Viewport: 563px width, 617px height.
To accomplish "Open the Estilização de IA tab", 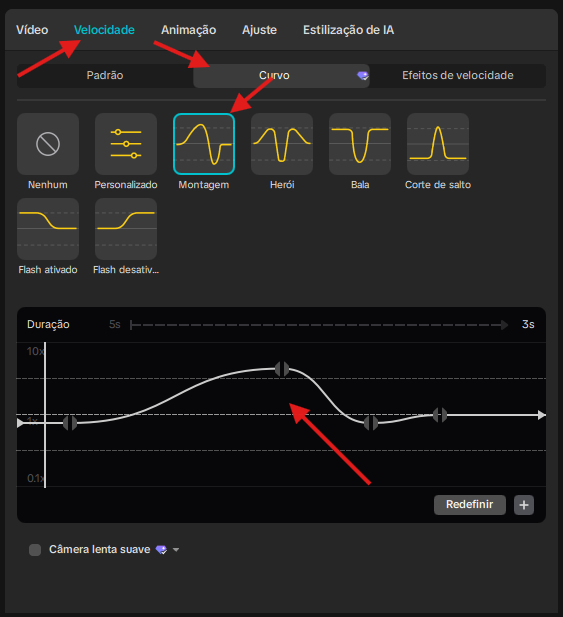I will (x=349, y=30).
